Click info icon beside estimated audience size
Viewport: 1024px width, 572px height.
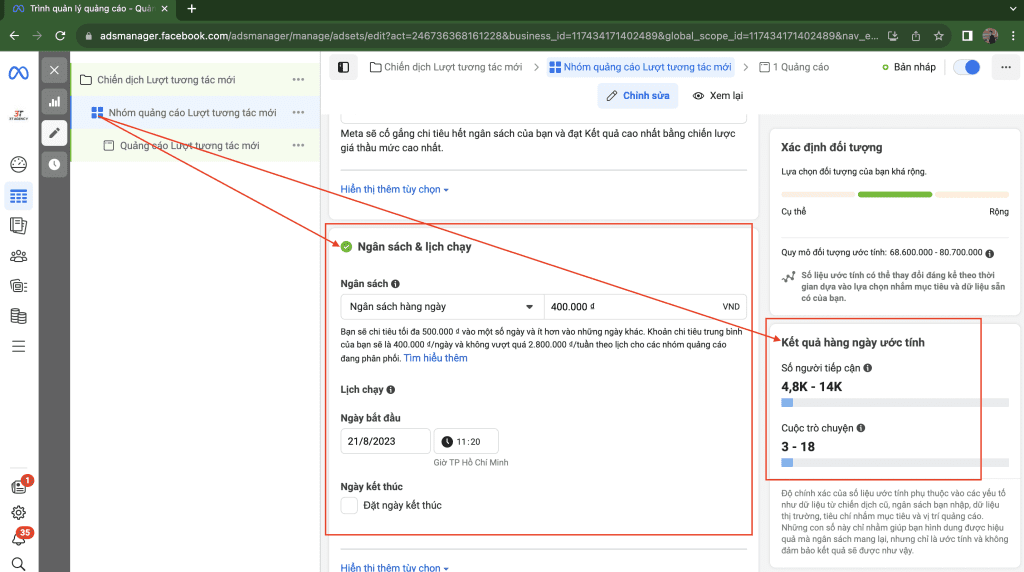pos(989,253)
